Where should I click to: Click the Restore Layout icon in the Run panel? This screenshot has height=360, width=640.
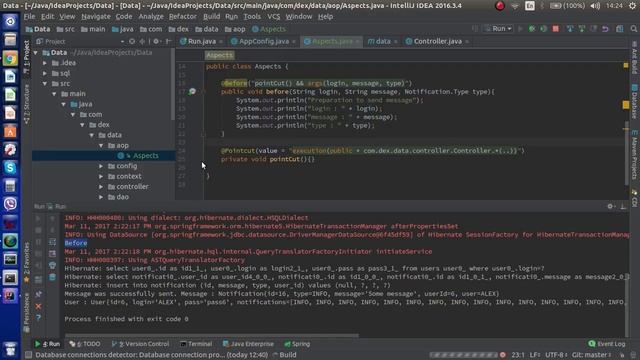point(38,280)
